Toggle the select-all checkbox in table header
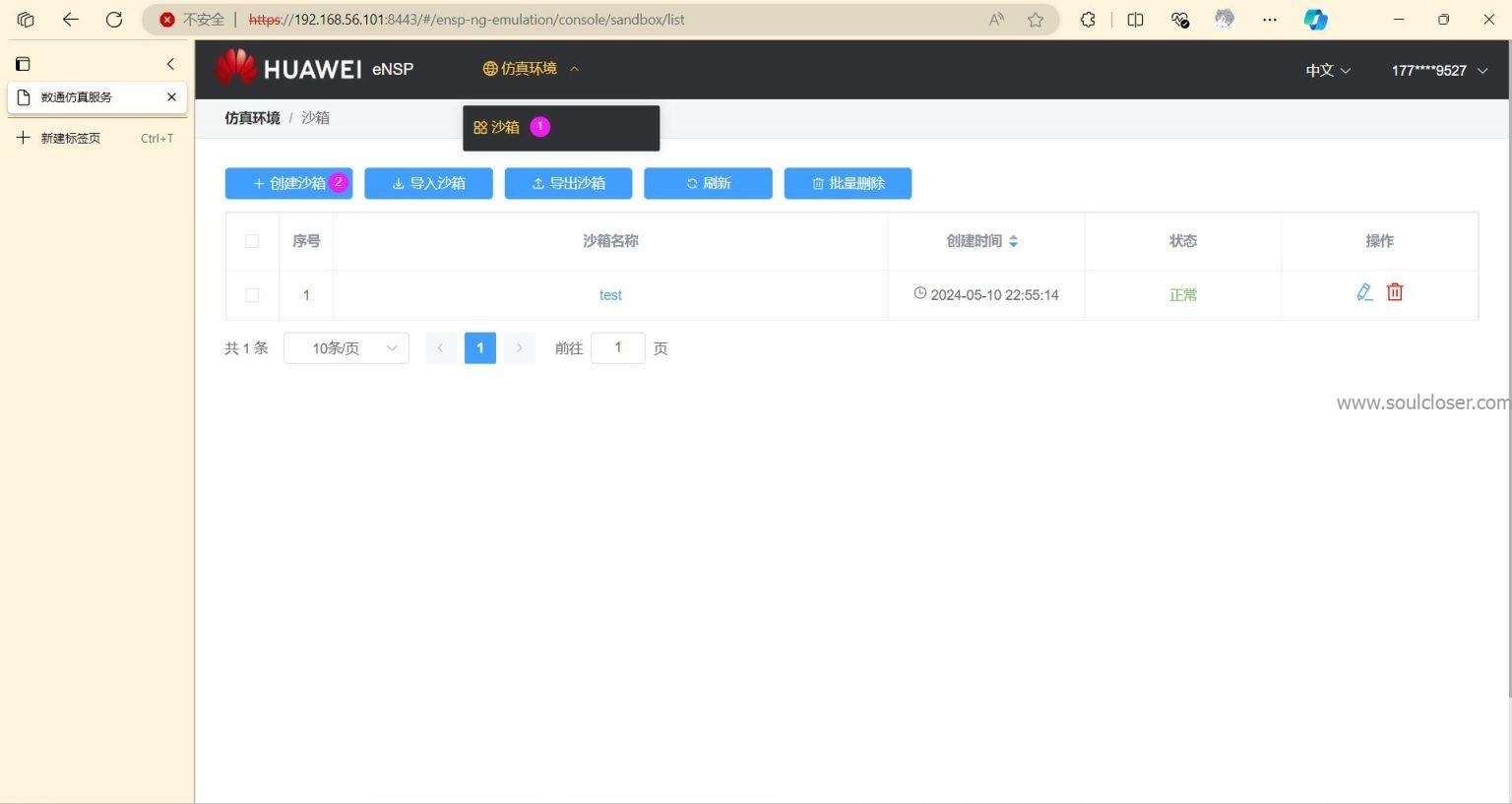 coord(252,241)
